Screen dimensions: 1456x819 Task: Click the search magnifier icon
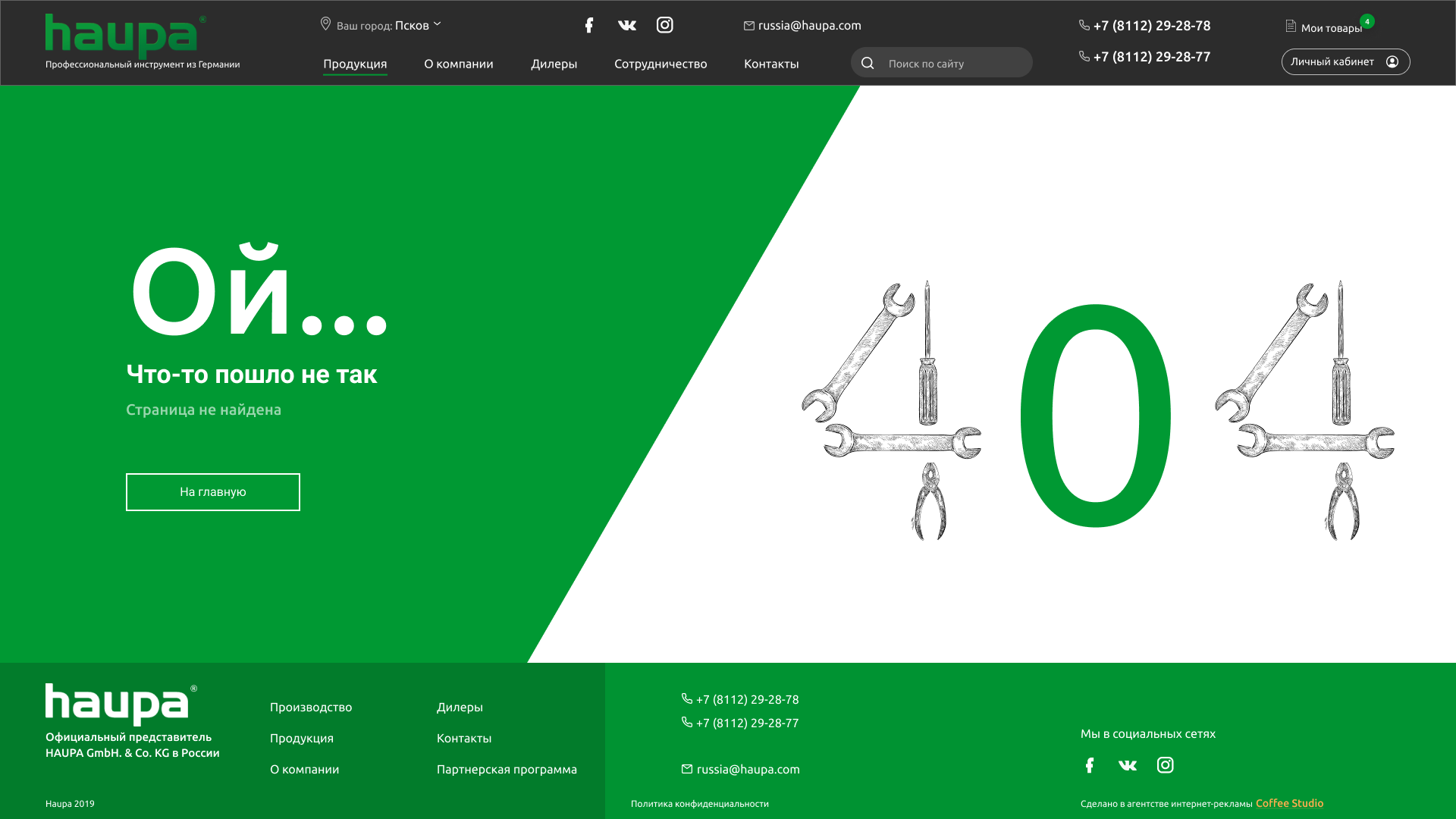tap(868, 63)
